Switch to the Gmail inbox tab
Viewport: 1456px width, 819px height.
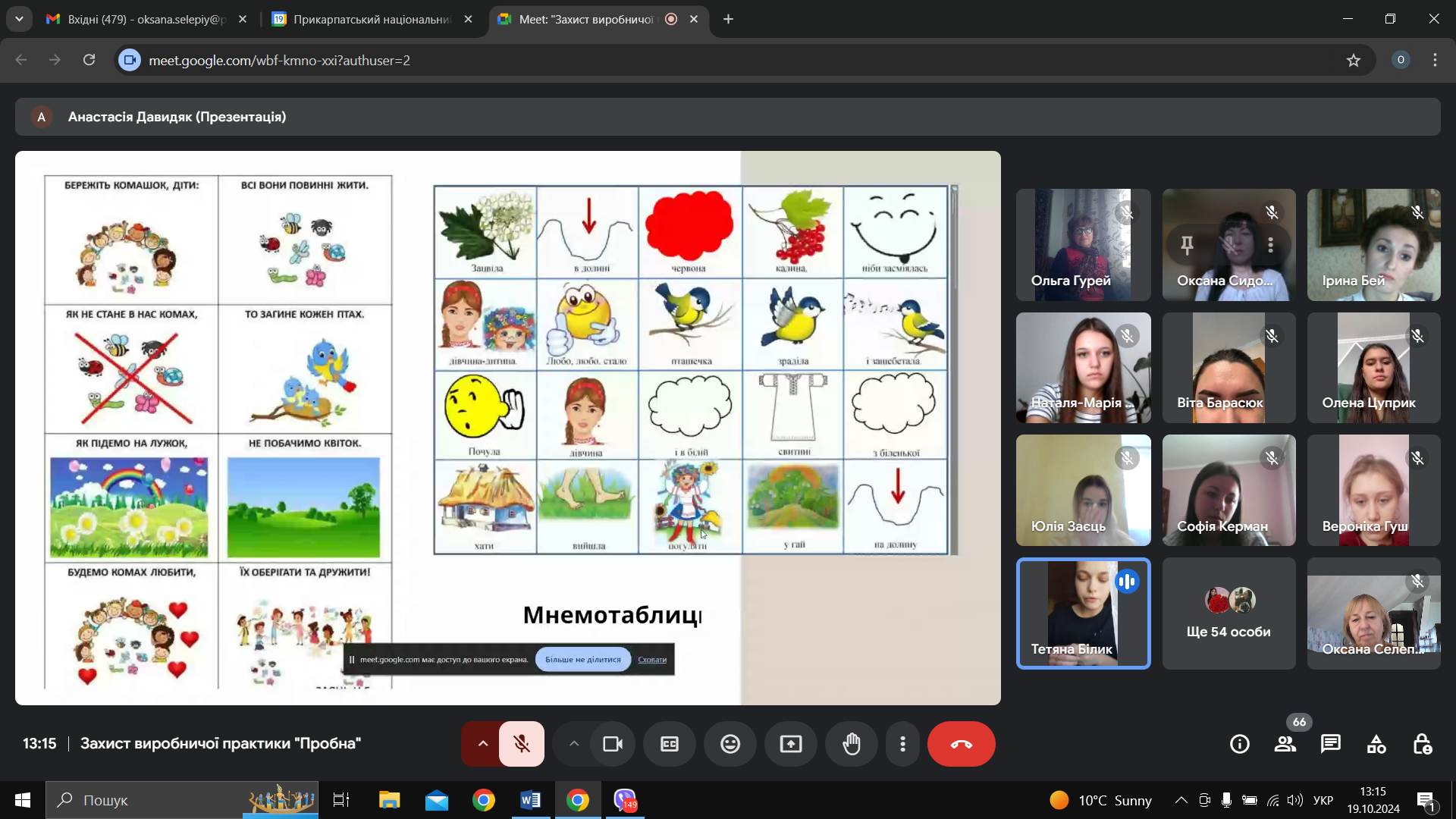point(146,19)
